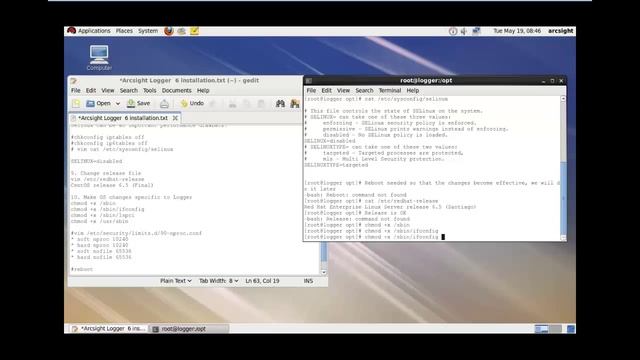Open terminal Help menu

(x=413, y=91)
